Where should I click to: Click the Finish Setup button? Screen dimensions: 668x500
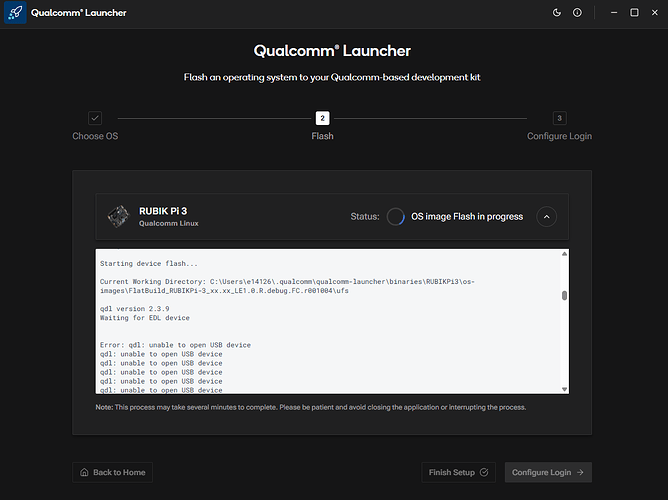click(x=458, y=472)
